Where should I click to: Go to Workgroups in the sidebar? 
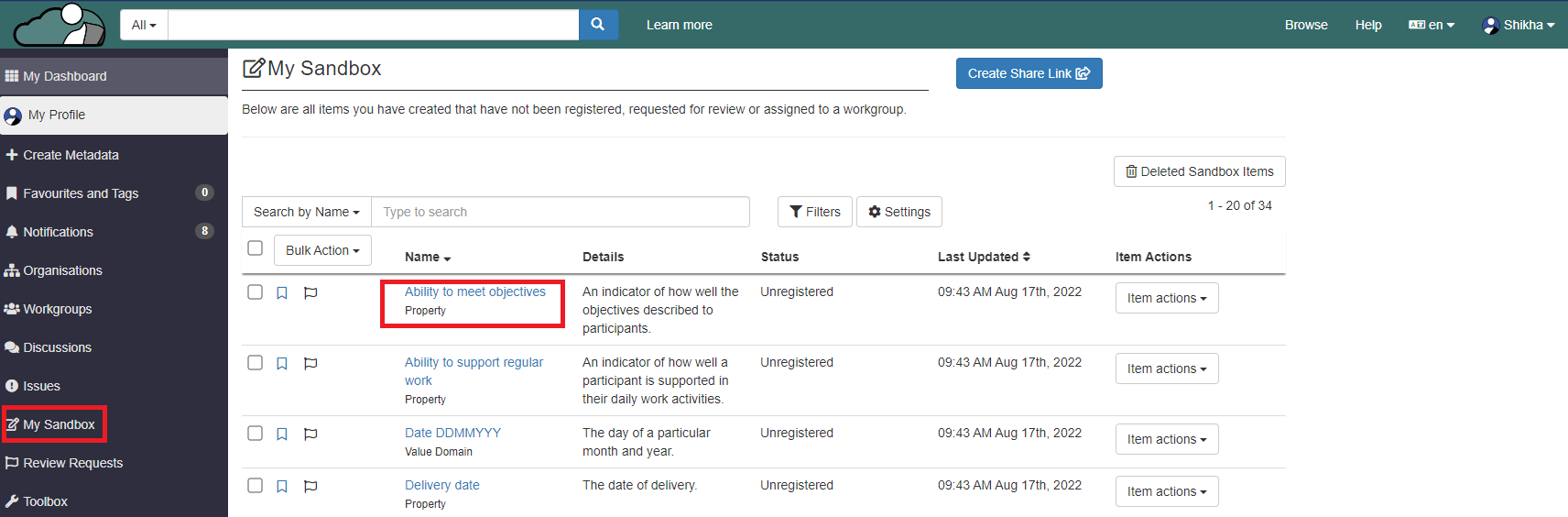[x=57, y=309]
